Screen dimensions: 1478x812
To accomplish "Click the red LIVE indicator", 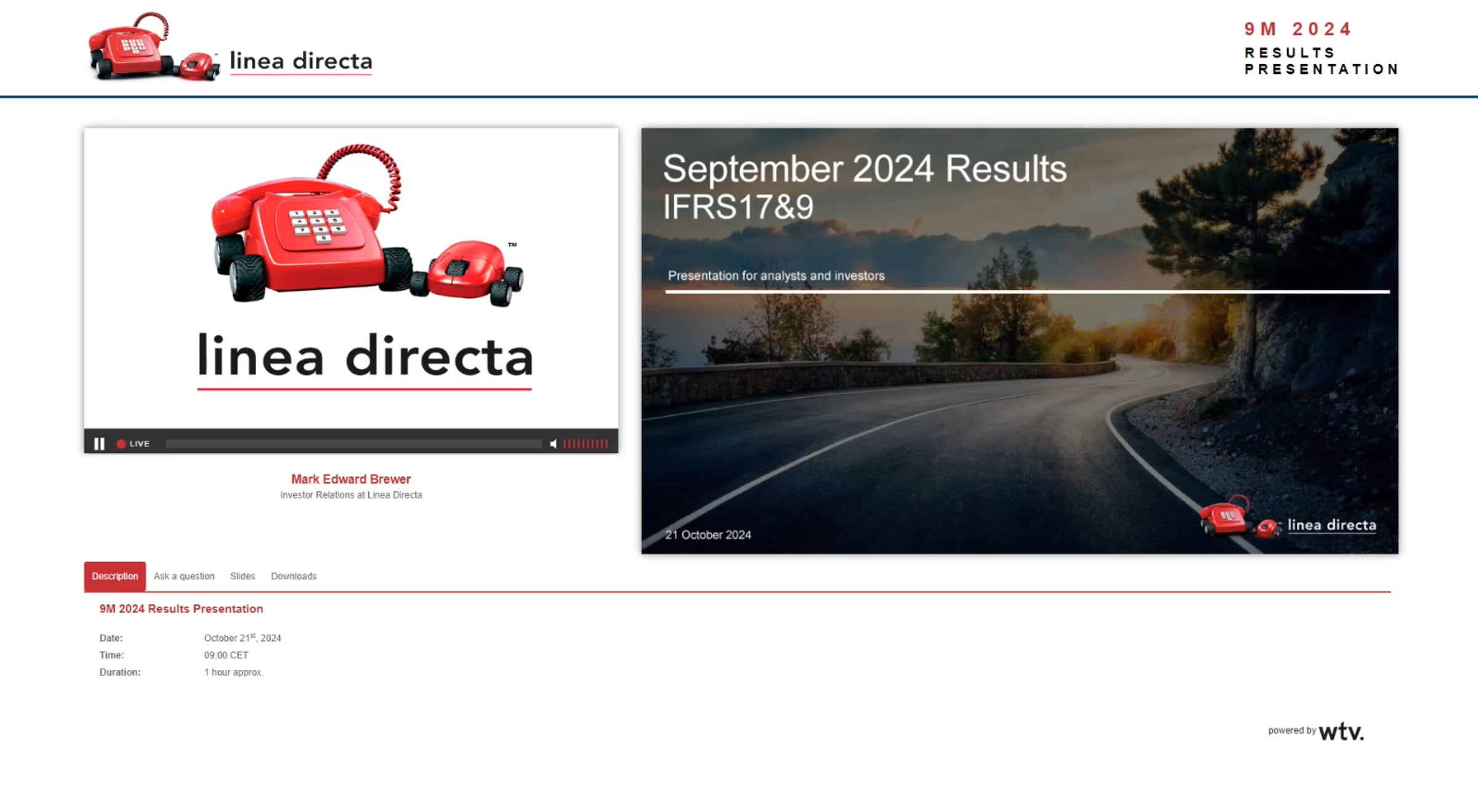I will (133, 443).
